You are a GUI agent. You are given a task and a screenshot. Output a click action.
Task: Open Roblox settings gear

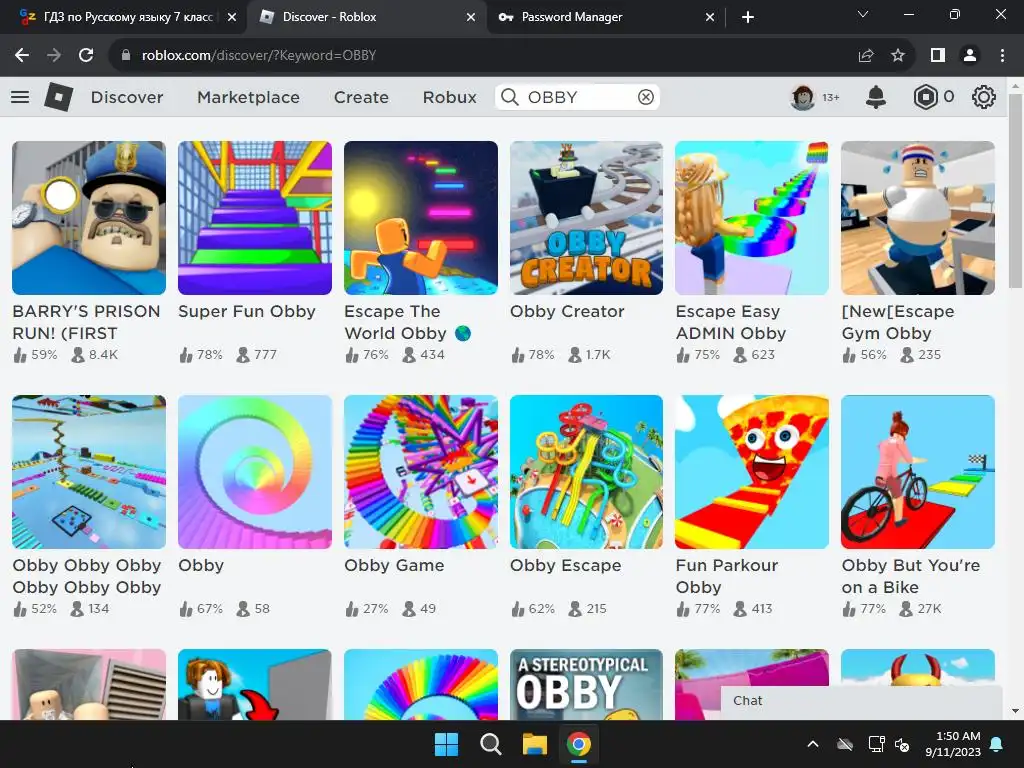pos(984,97)
